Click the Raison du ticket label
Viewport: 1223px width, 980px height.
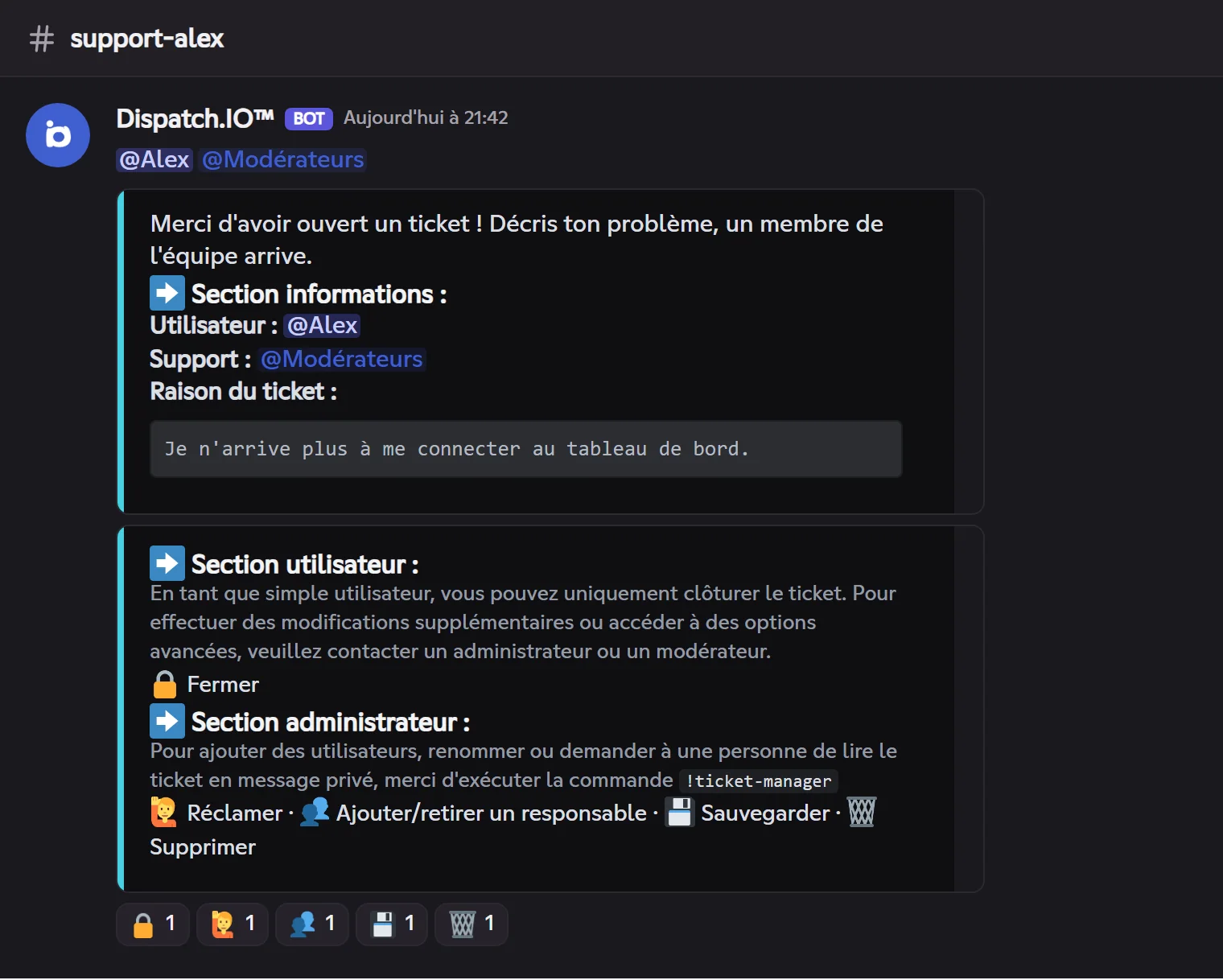244,392
